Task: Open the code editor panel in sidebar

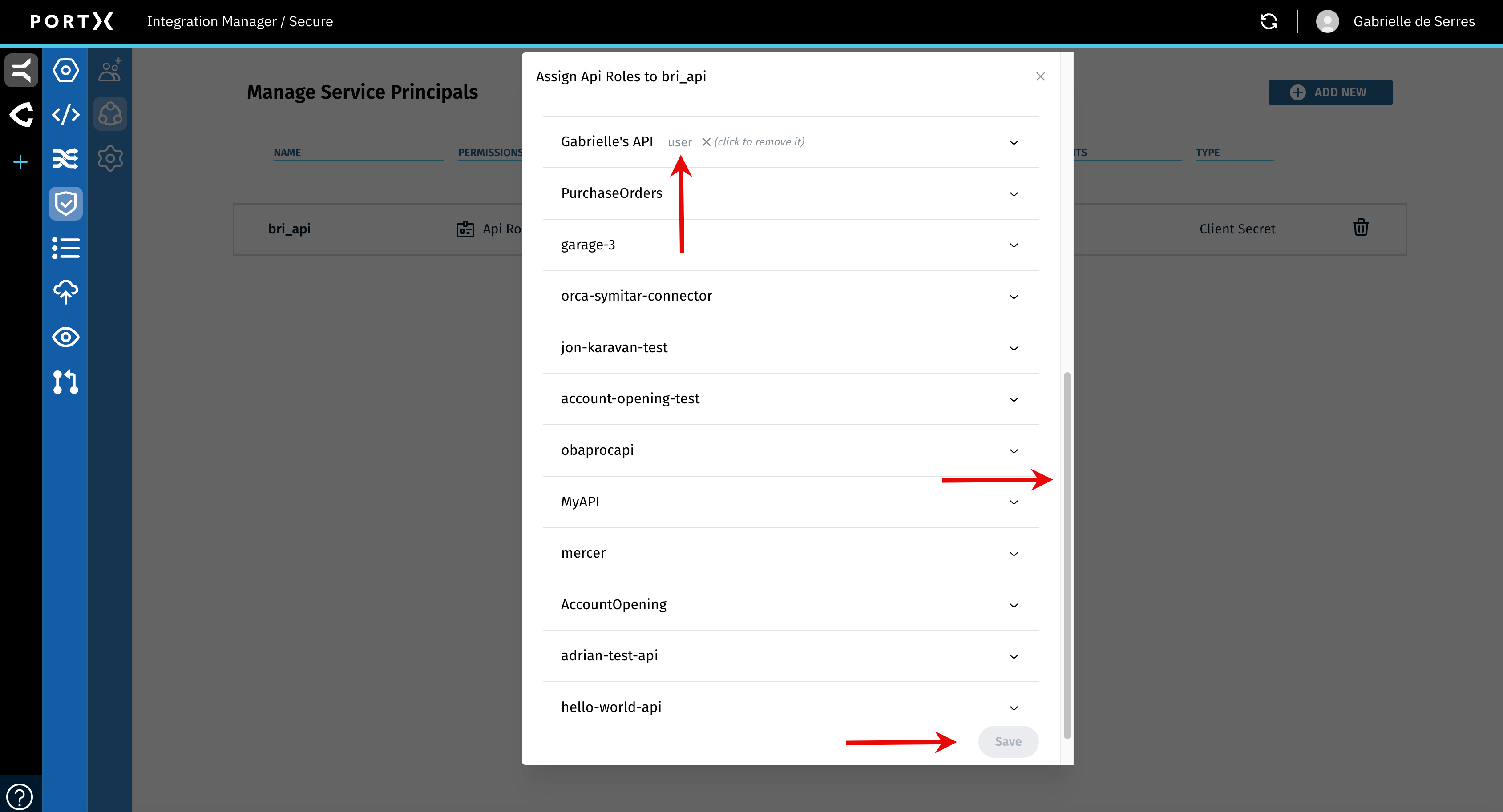Action: [65, 114]
